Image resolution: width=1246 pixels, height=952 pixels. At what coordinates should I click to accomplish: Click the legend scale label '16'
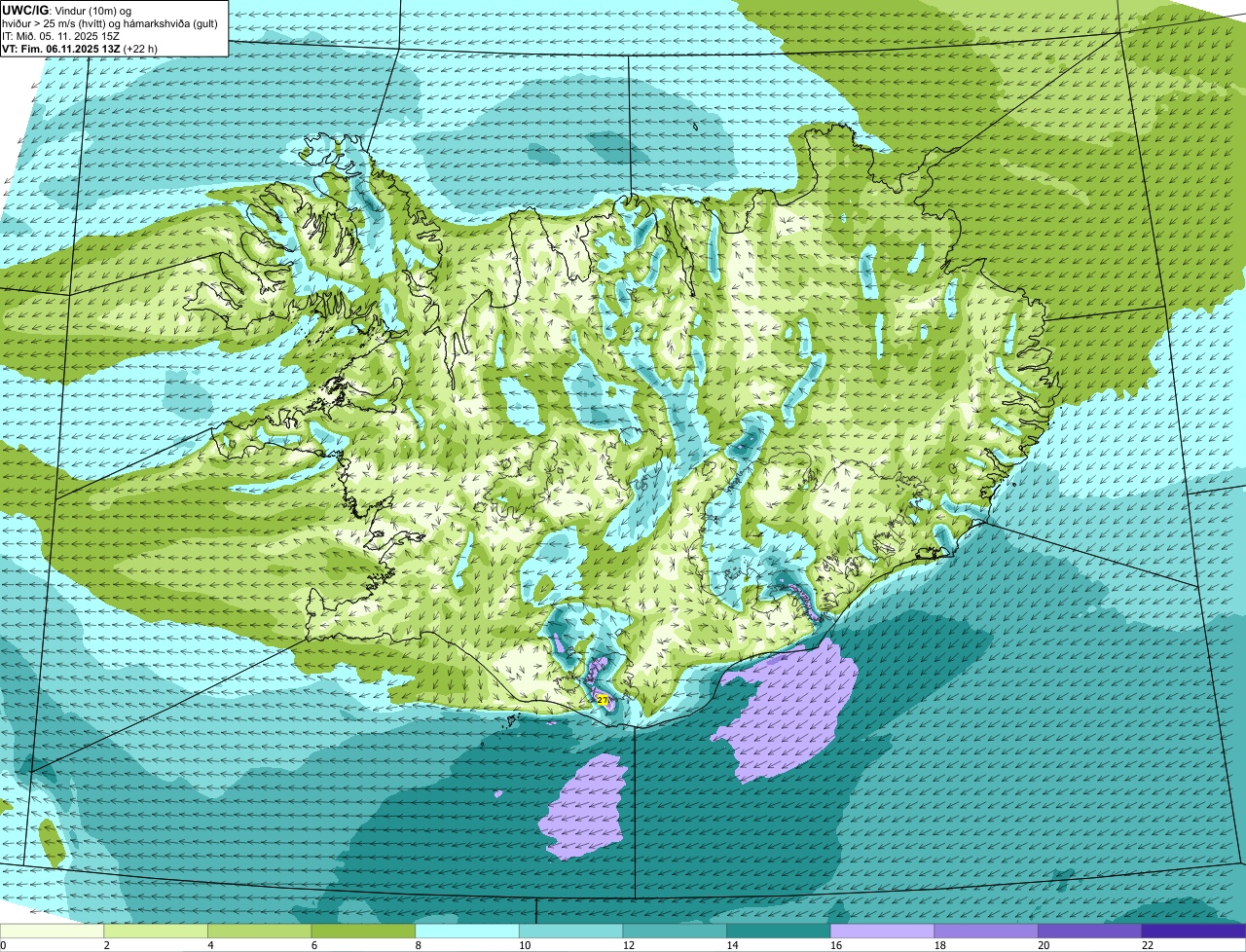coord(836,945)
